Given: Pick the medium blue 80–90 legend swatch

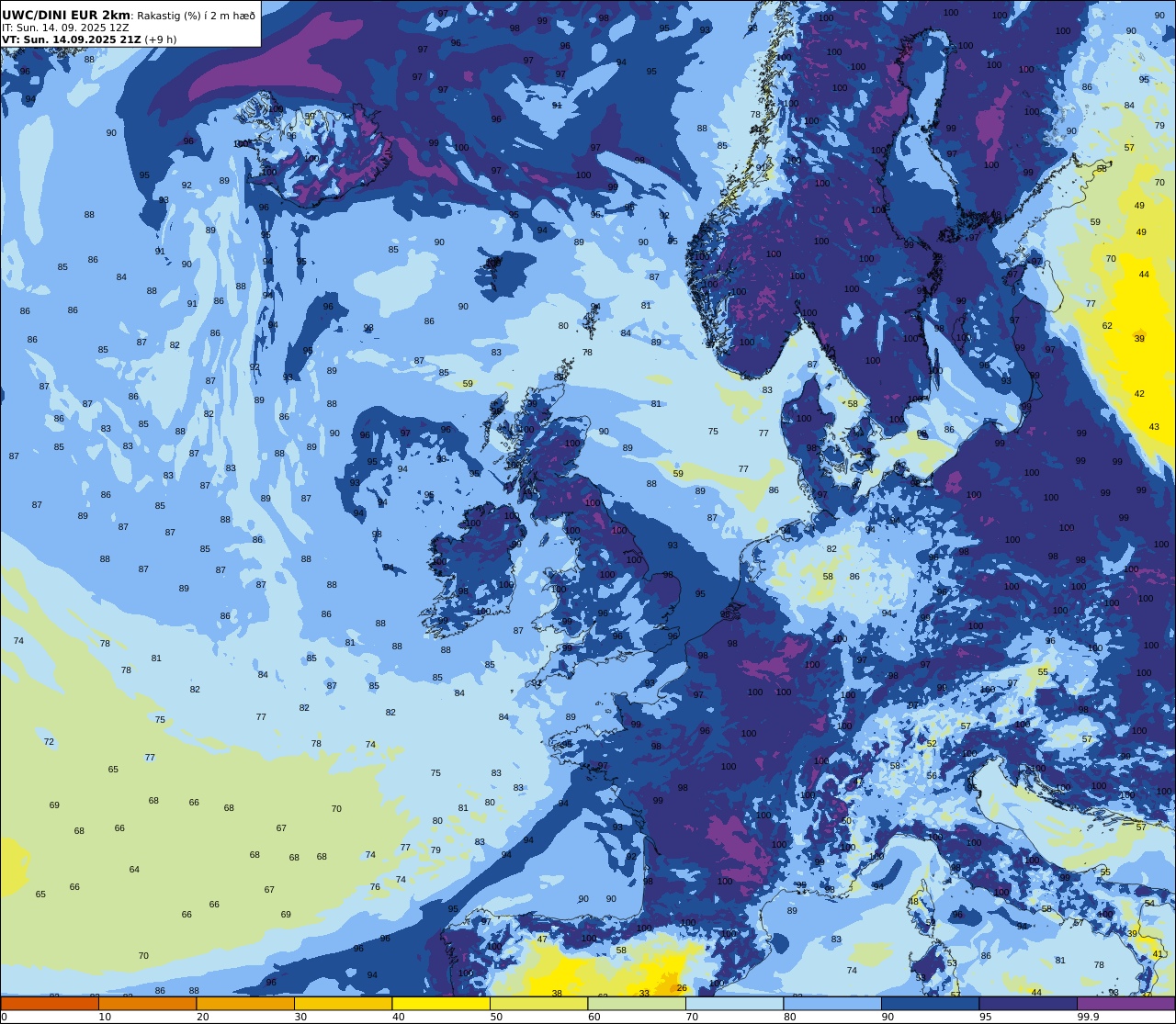Looking at the screenshot, I should [x=832, y=1003].
